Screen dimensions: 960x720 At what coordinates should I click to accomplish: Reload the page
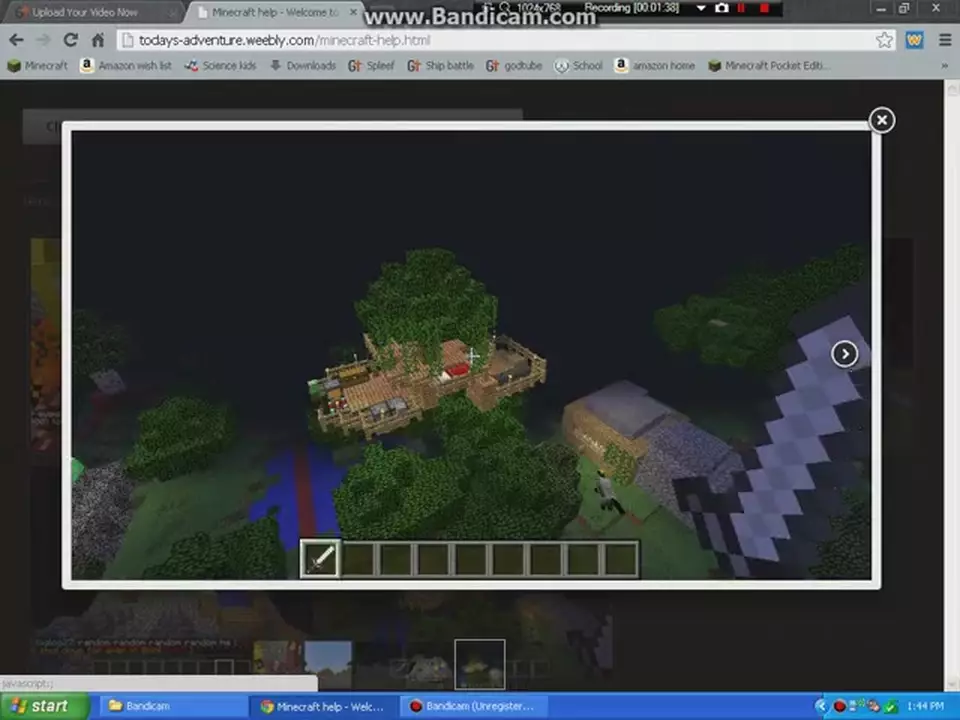tap(70, 40)
